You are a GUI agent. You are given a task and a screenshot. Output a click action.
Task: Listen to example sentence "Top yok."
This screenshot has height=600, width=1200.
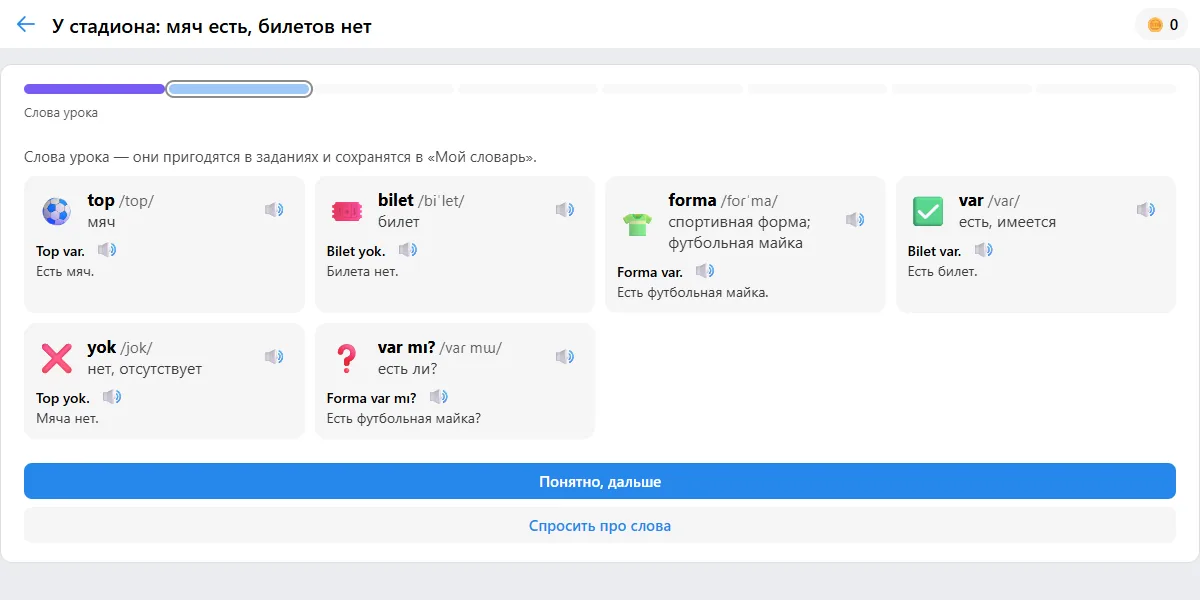pos(112,397)
